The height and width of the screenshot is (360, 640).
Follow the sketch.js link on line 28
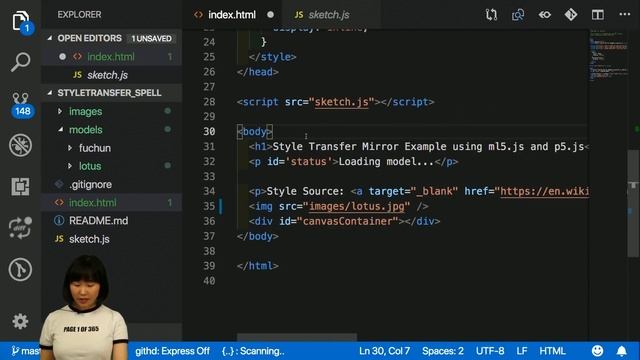click(342, 102)
